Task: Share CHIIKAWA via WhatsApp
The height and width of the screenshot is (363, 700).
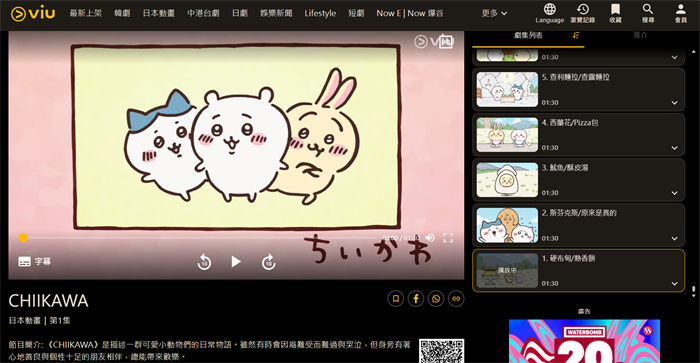Action: point(436,298)
